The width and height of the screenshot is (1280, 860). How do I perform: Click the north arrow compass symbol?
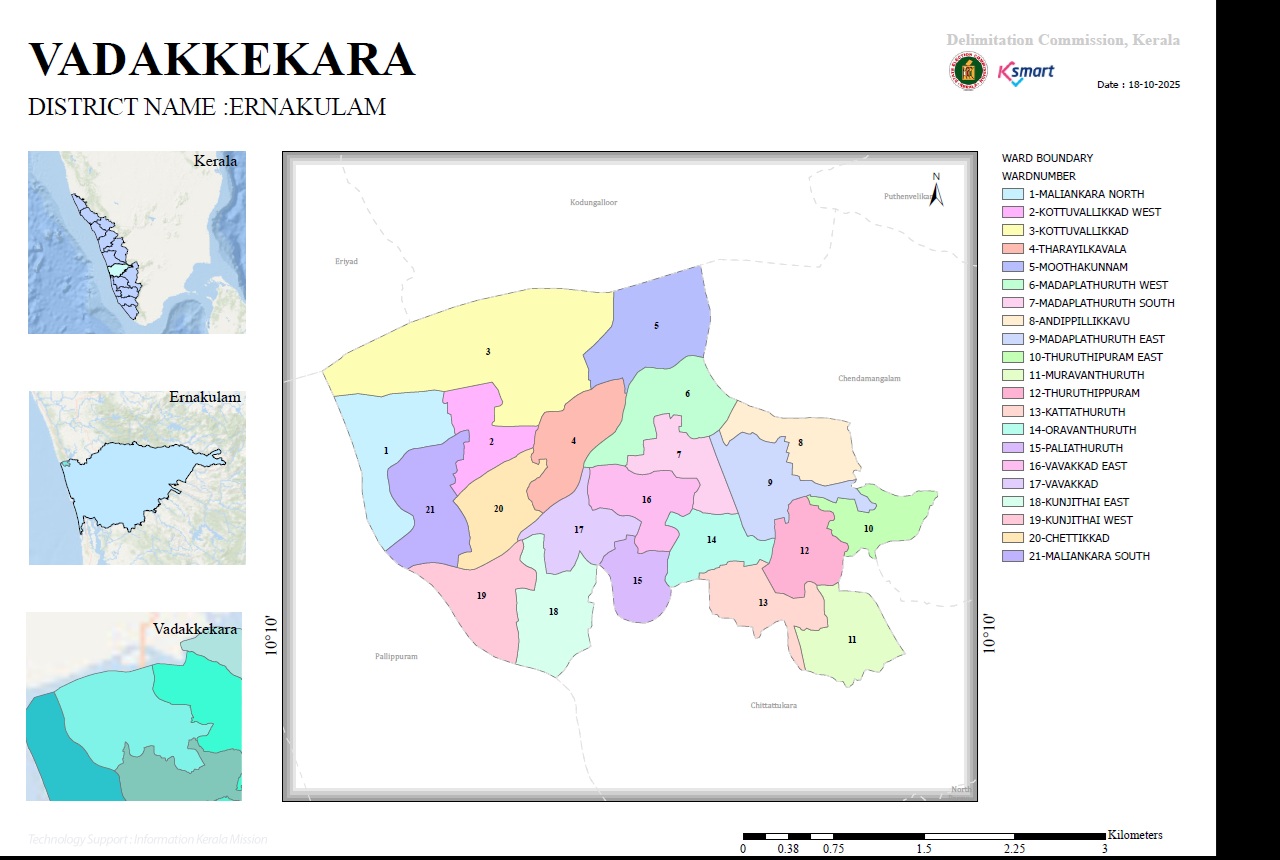[x=937, y=189]
